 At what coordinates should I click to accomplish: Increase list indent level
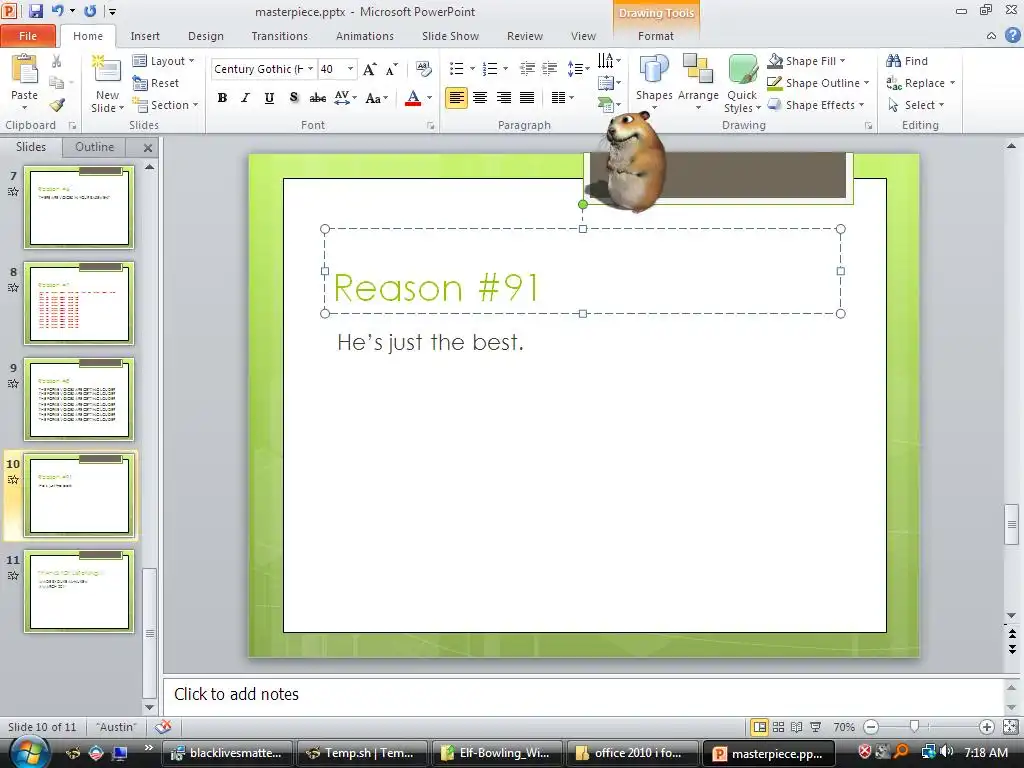[x=550, y=69]
